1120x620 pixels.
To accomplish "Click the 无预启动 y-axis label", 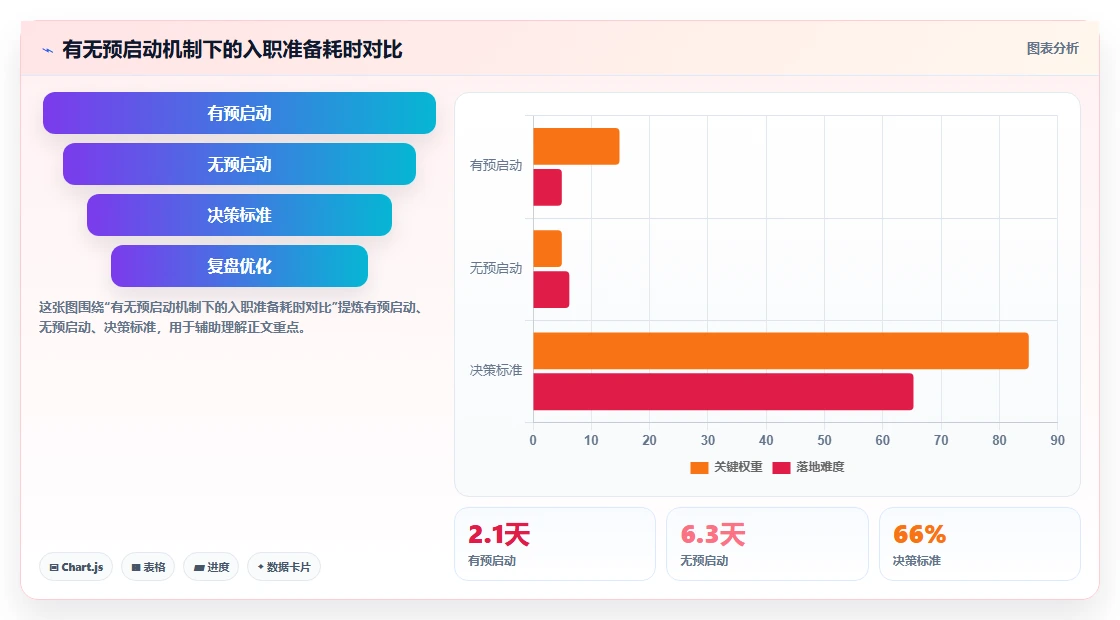I will (496, 269).
